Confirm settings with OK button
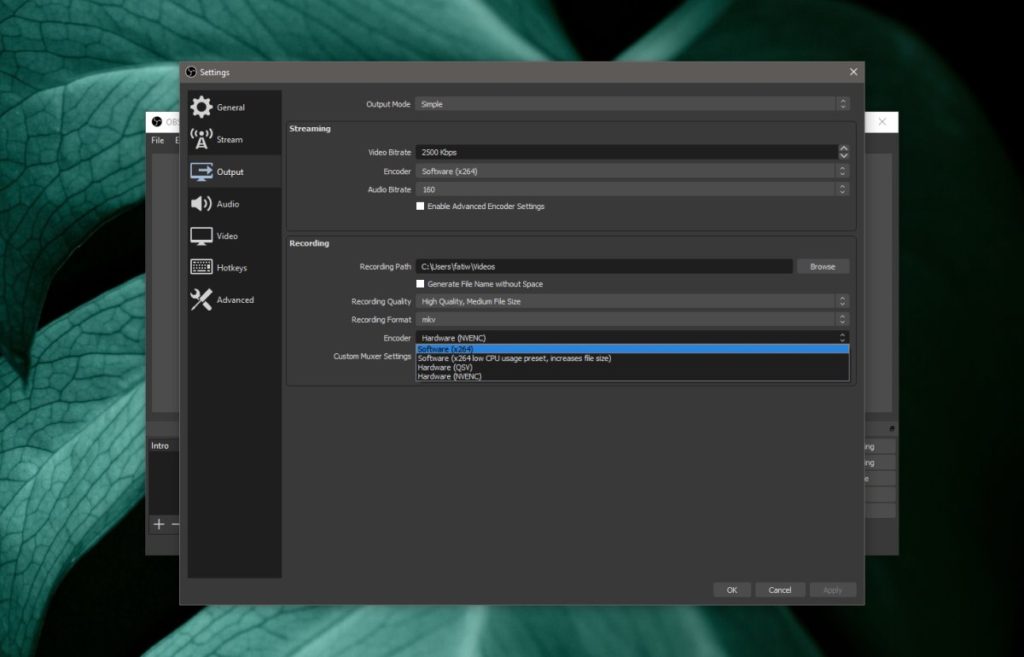Screen dimensions: 1024x657 731,590
